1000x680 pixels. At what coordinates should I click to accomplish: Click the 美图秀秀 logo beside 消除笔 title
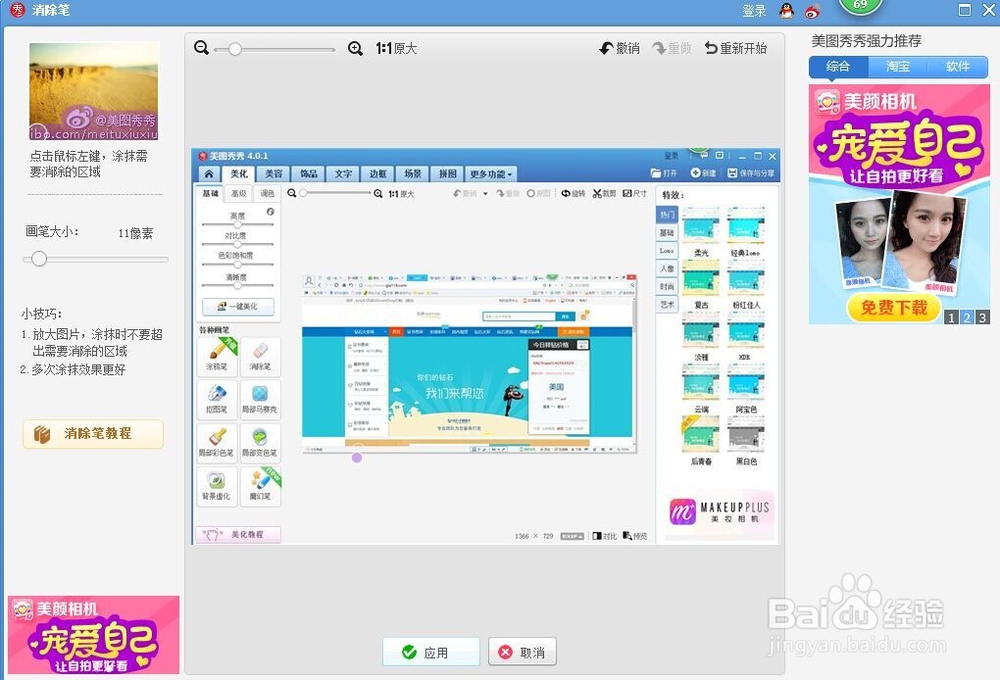coord(17,10)
